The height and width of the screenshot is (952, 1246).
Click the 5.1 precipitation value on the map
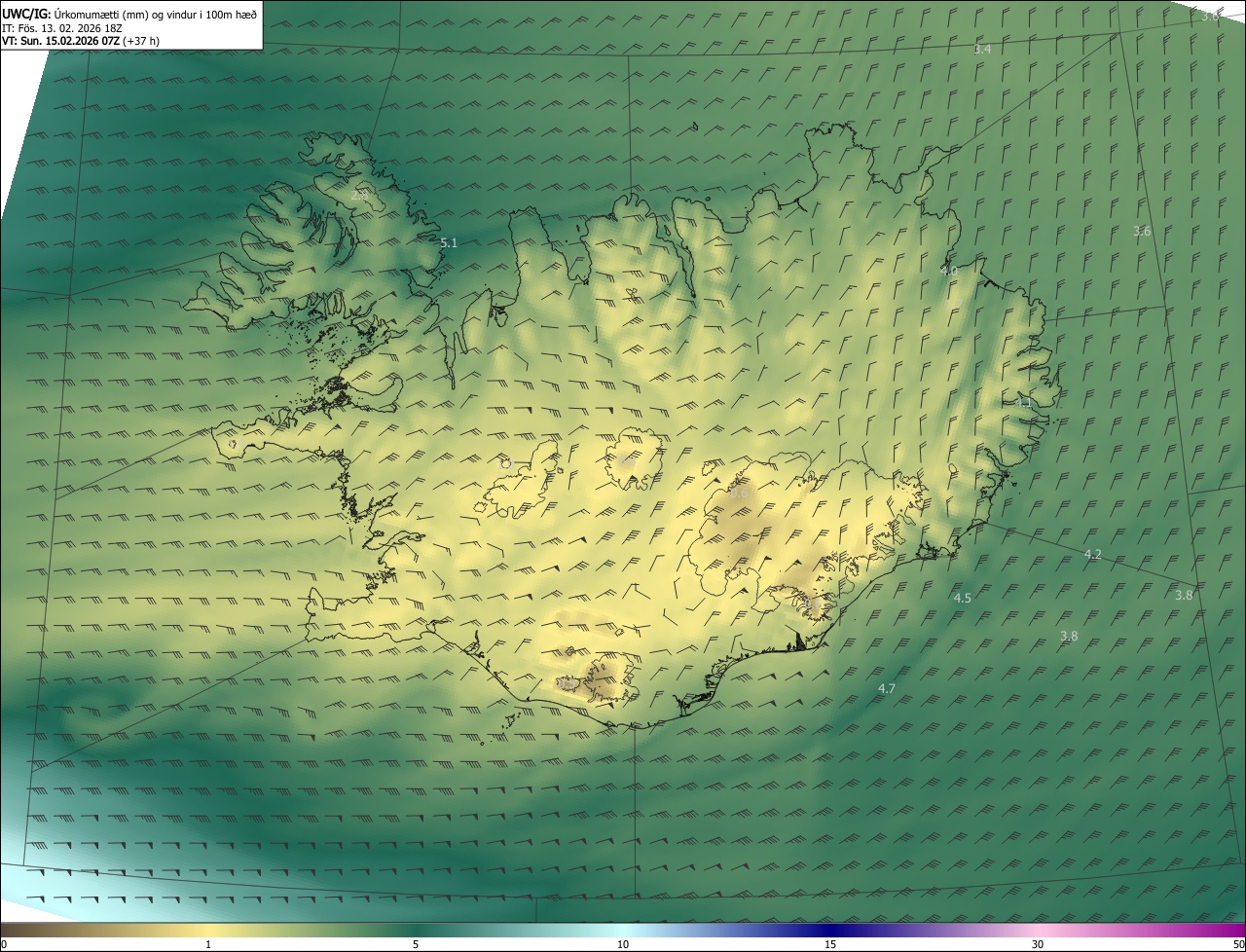pyautogui.click(x=449, y=243)
